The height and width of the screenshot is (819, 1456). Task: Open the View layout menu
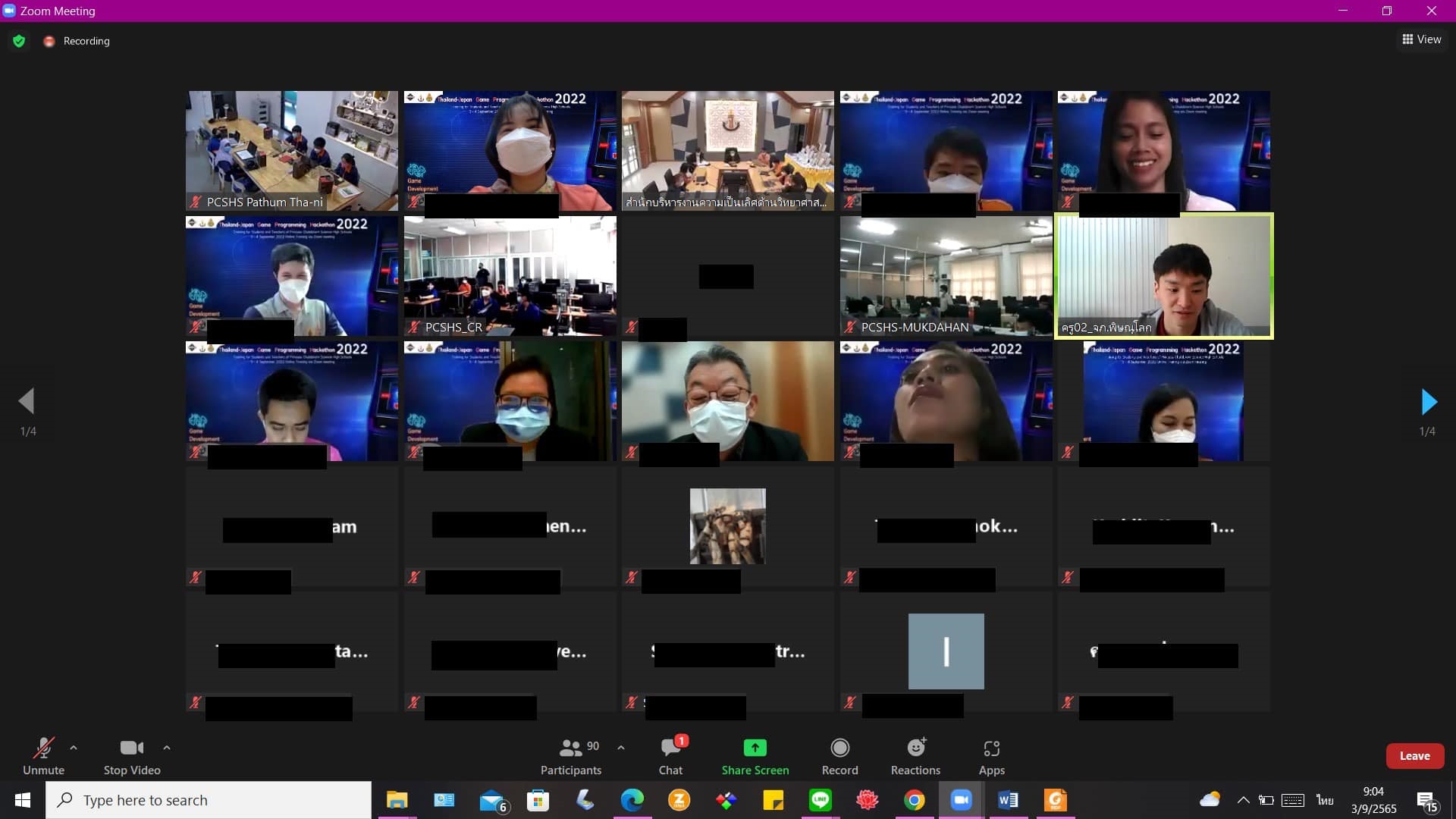pos(1422,39)
